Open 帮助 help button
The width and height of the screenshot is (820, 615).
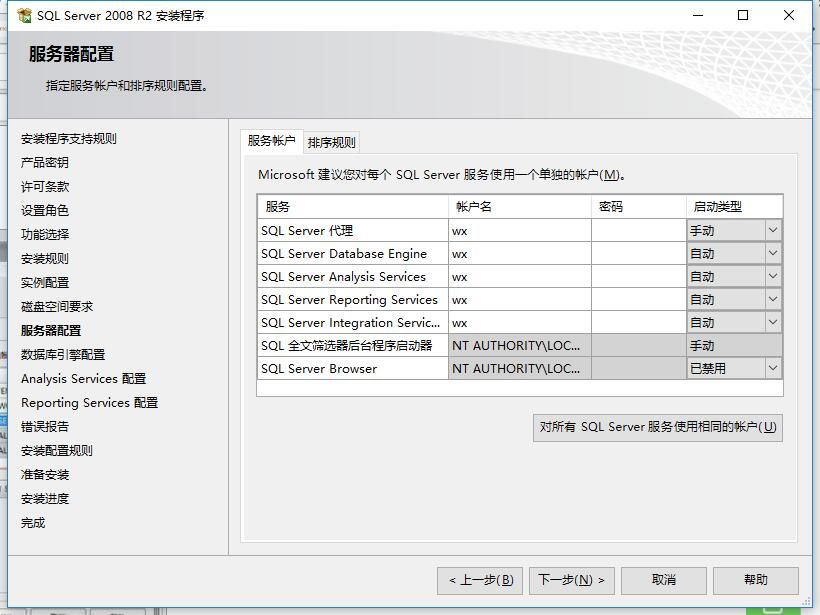(756, 580)
